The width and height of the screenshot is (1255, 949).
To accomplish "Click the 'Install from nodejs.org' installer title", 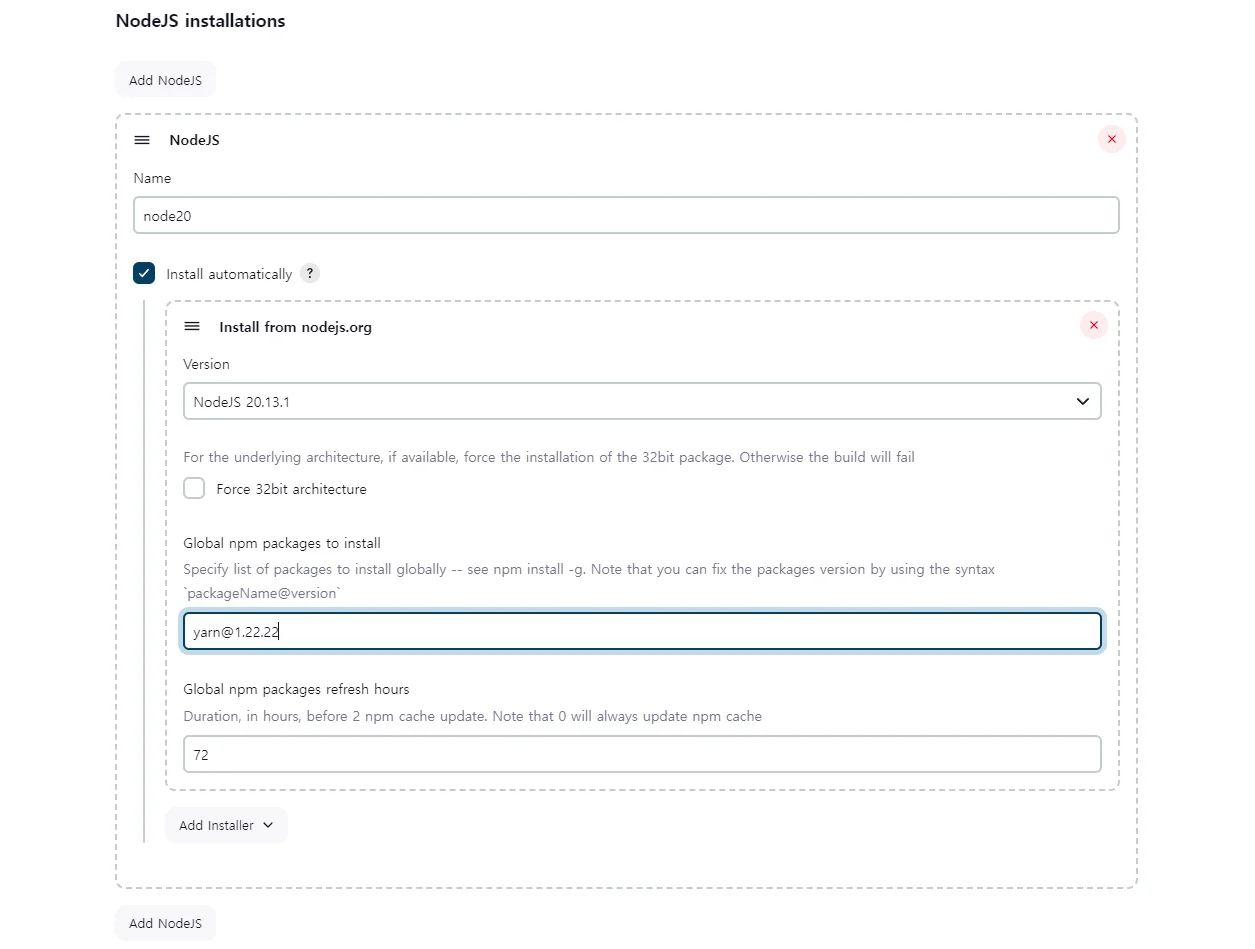I will coord(295,327).
